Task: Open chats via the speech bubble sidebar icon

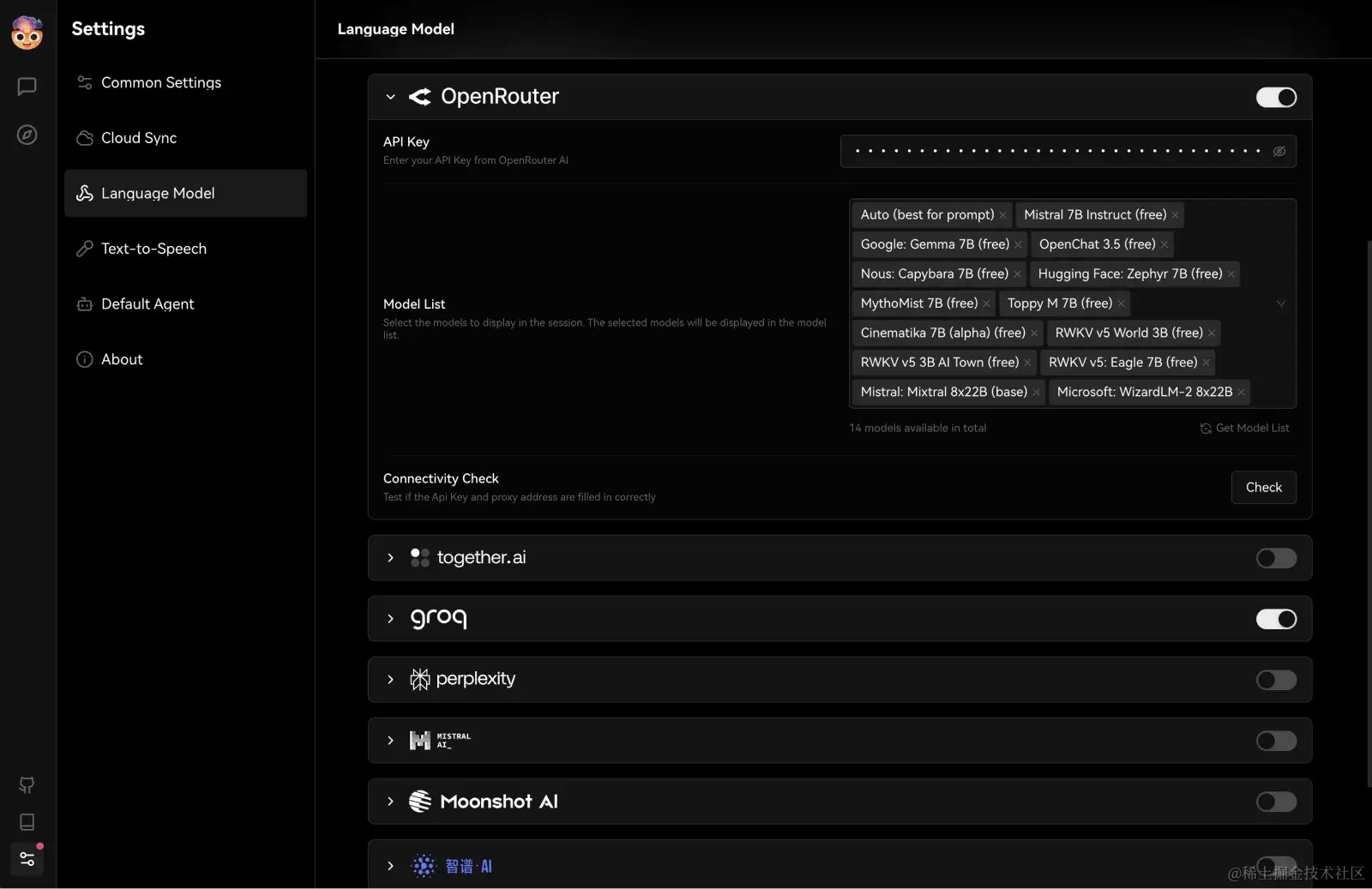Action: tap(27, 86)
